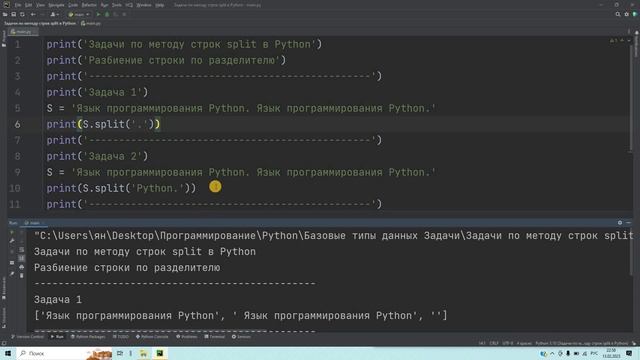Open the Tools menu

pyautogui.click(x=117, y=5)
